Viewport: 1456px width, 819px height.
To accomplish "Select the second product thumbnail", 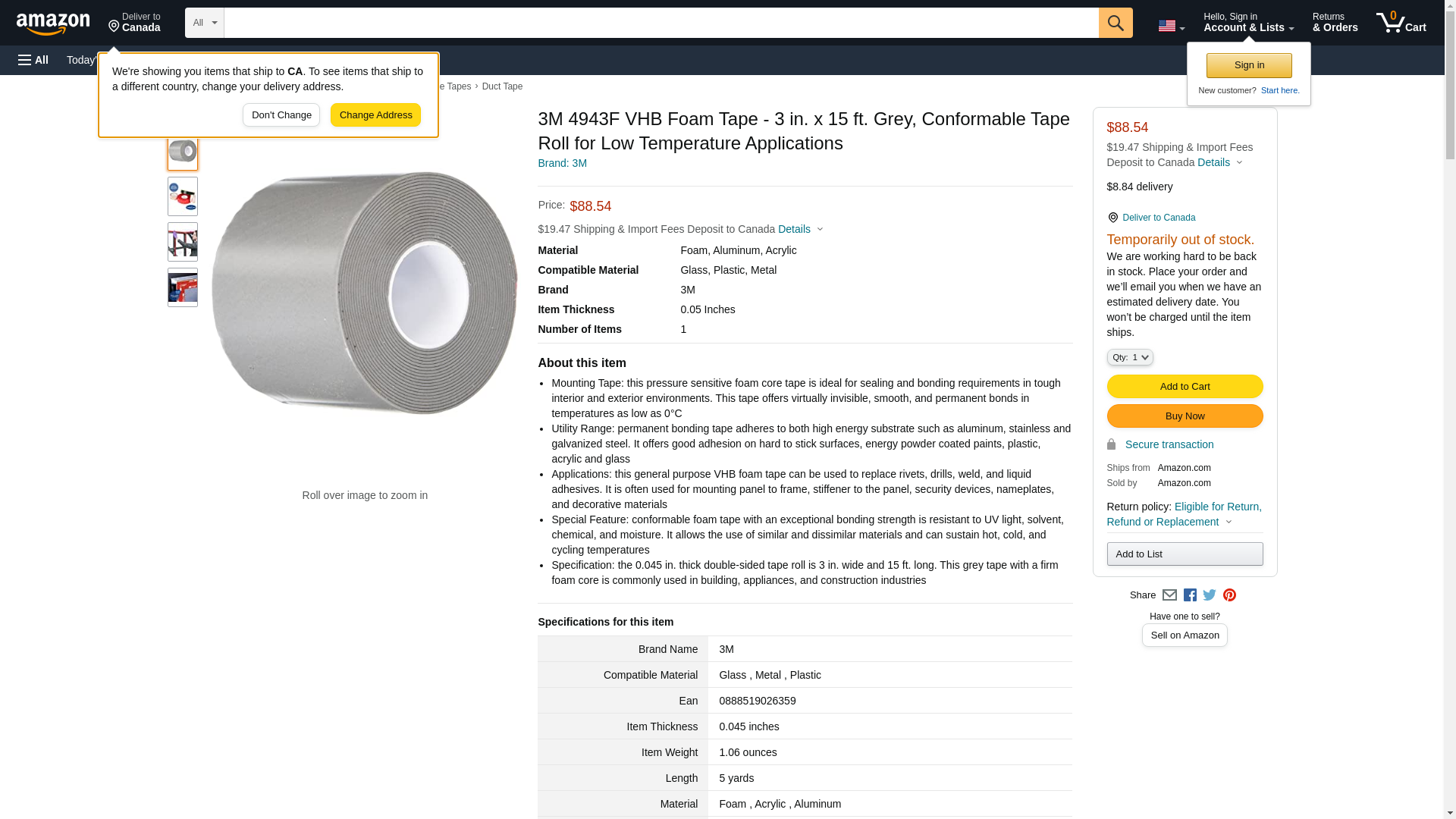I will (x=183, y=196).
